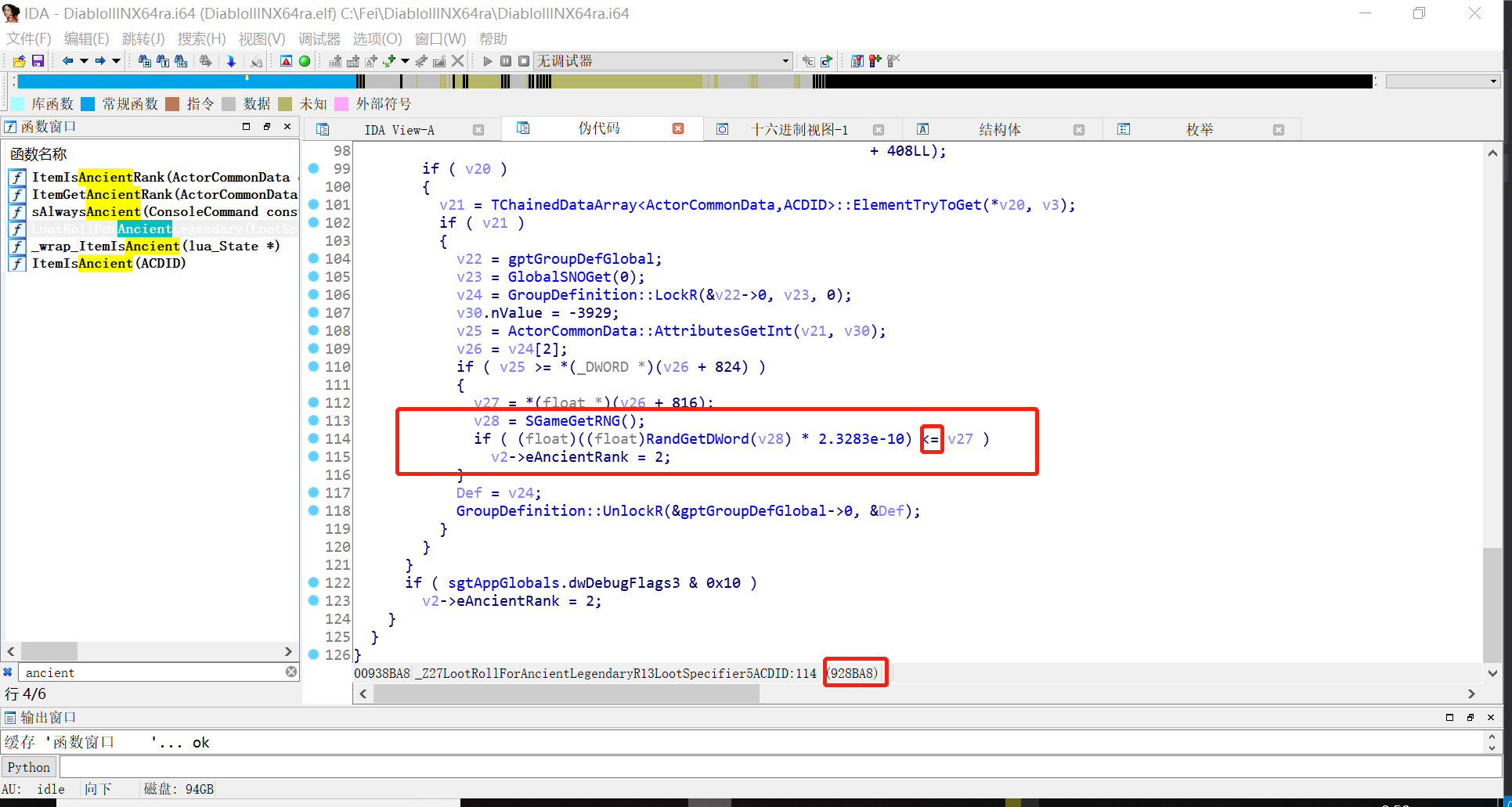Jump forward with the right arrow

click(x=100, y=61)
